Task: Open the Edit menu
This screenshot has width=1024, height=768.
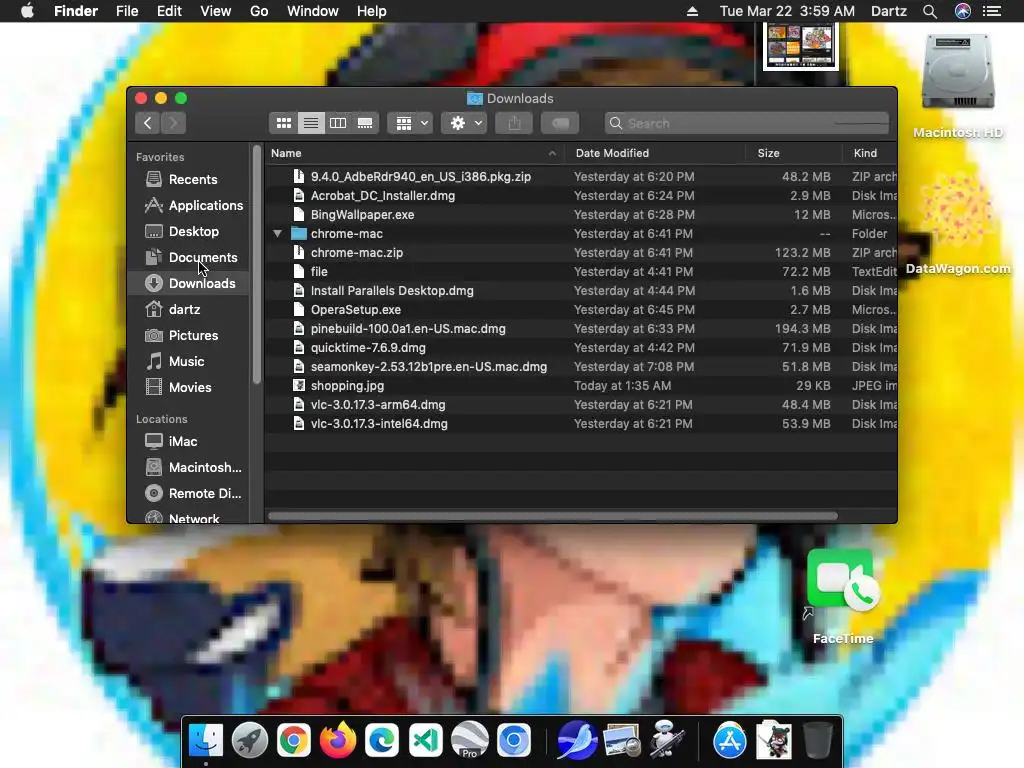Action: [169, 11]
